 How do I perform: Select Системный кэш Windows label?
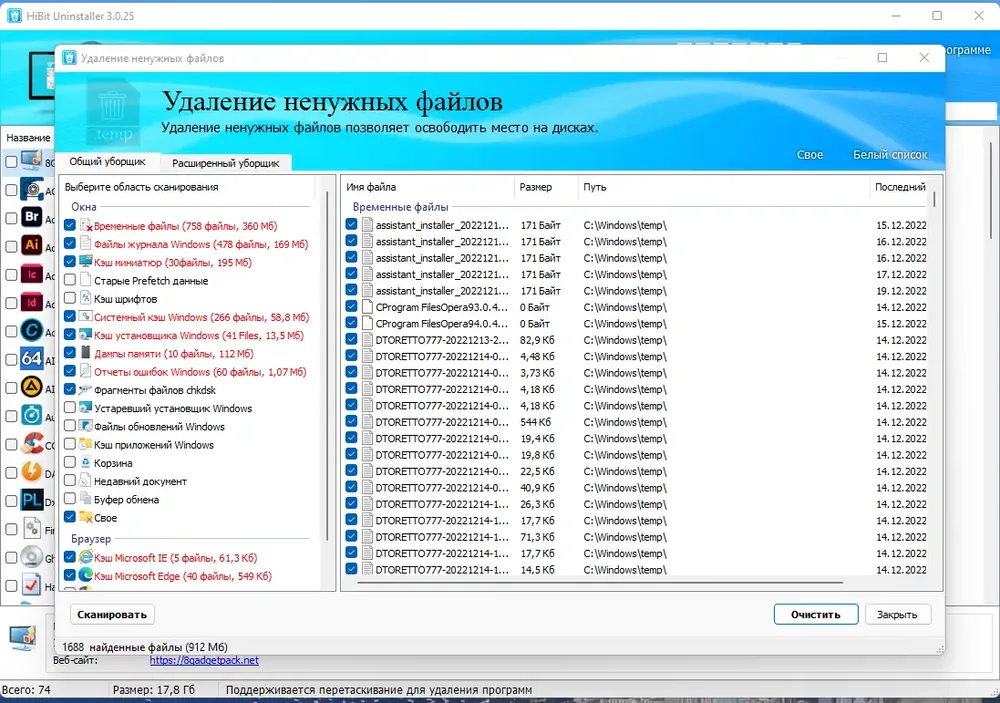pyautogui.click(x=202, y=317)
